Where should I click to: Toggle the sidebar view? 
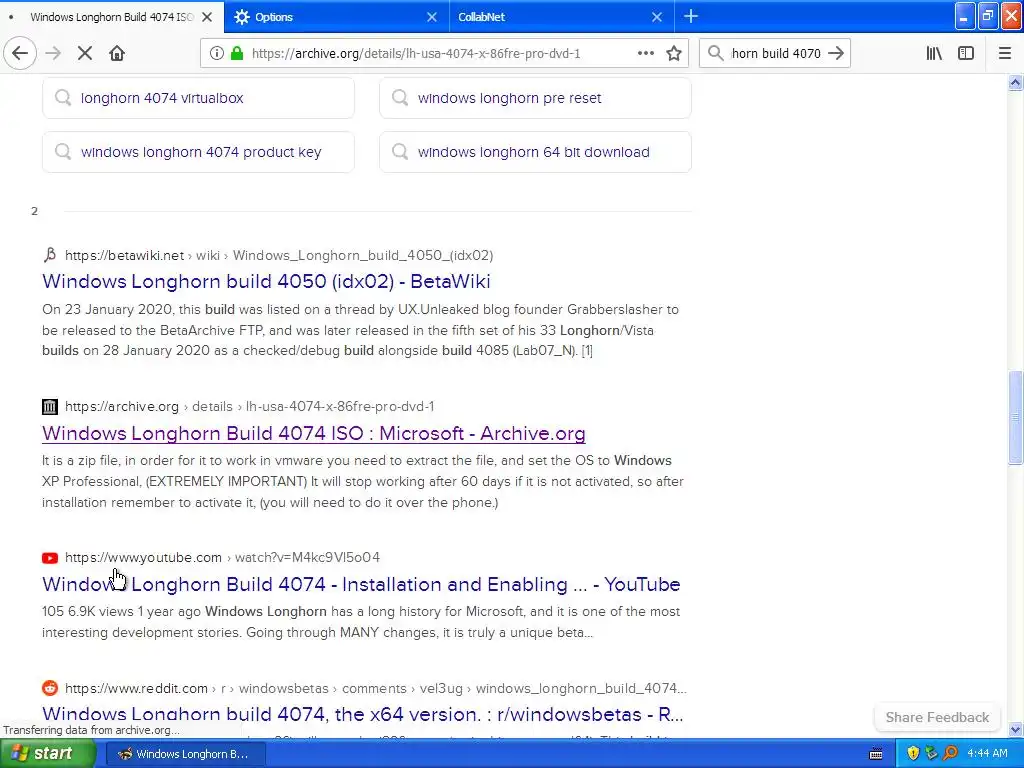pyautogui.click(x=966, y=53)
